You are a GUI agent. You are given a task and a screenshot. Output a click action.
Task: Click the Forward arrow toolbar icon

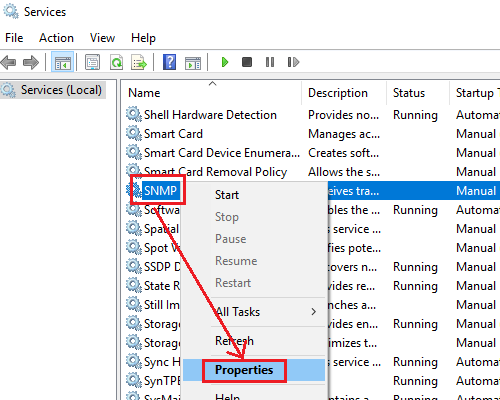coord(31,62)
